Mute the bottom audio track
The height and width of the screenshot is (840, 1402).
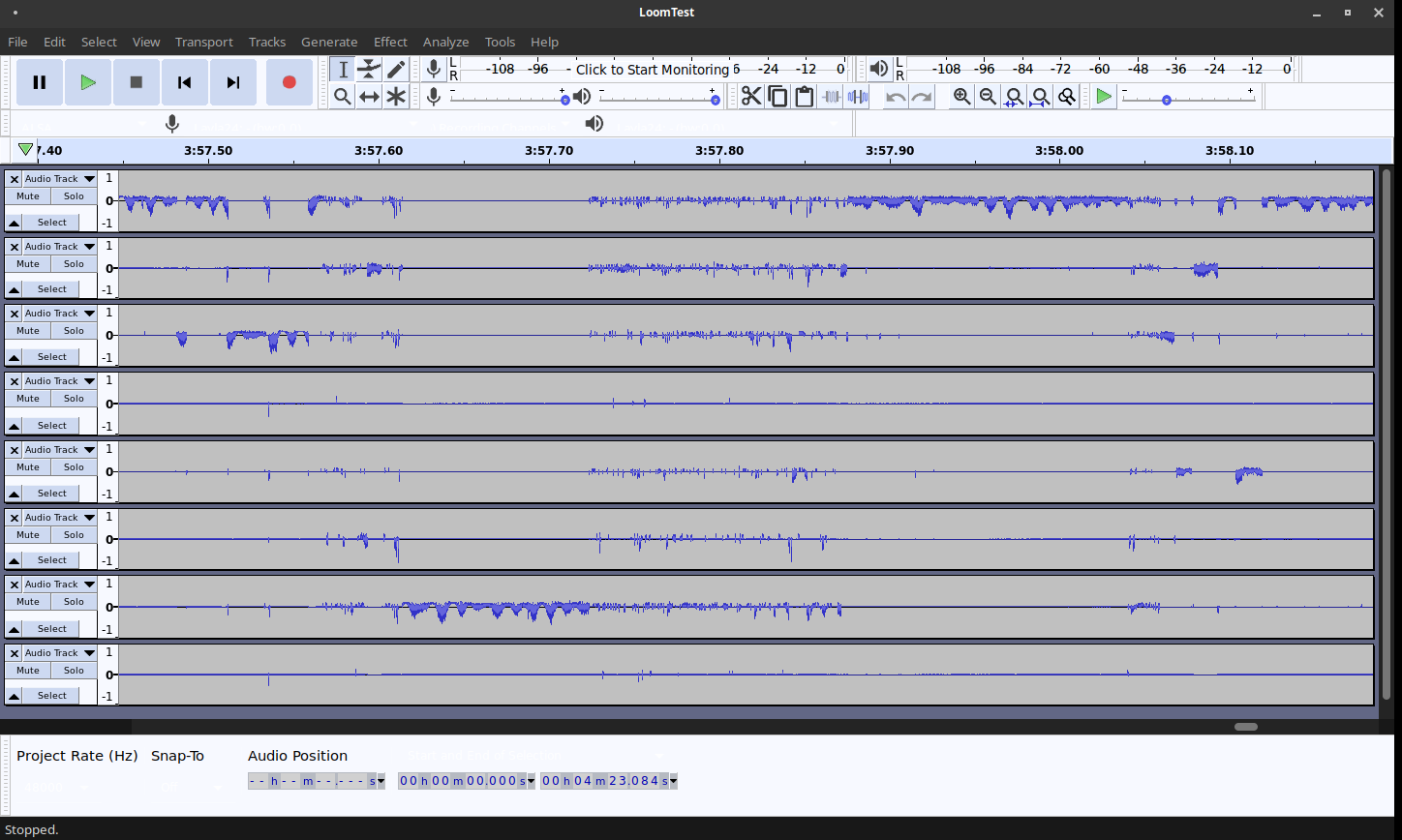28,671
